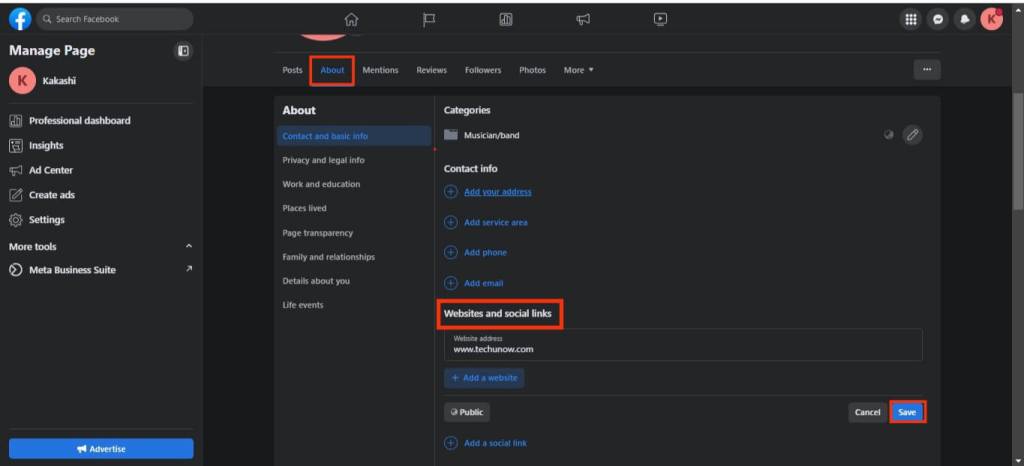Switch to the Mentions tab

point(380,70)
